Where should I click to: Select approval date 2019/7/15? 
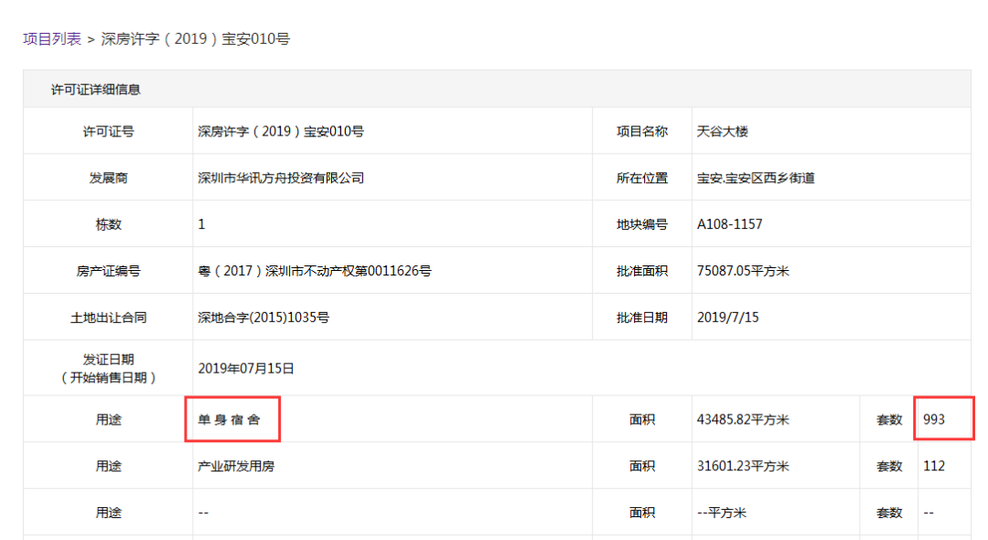(x=728, y=318)
